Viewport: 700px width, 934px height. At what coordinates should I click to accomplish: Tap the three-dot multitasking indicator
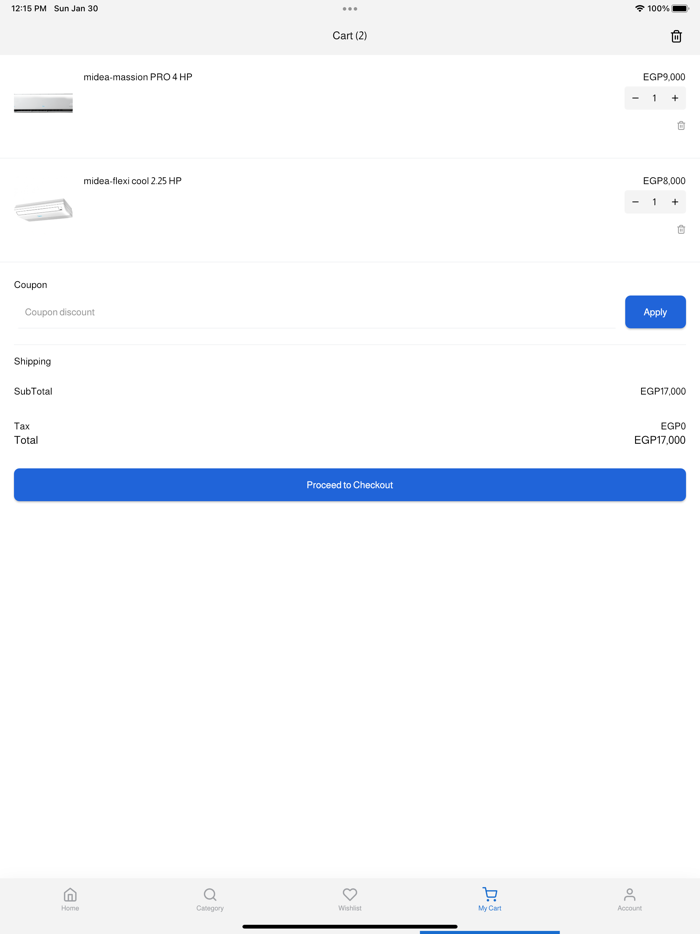tap(349, 8)
